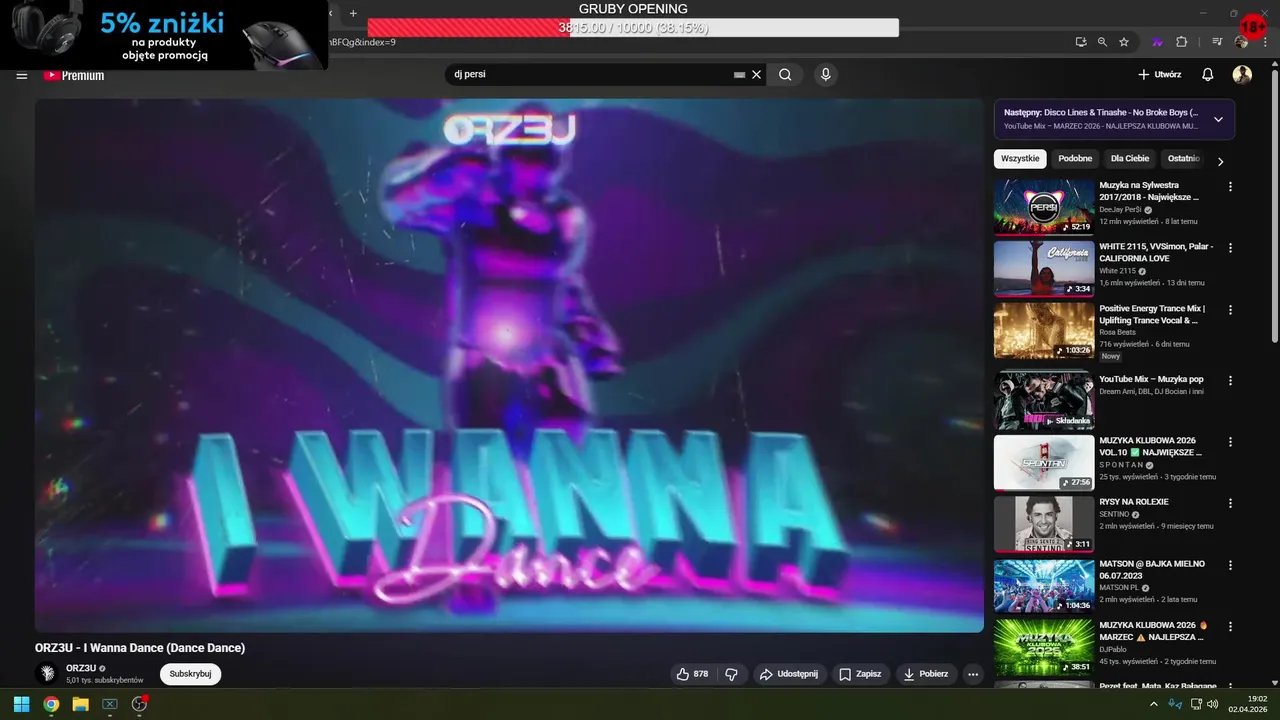Select the Wszystkie filter chip
Screen dimensions: 1280x720
tap(1020, 159)
